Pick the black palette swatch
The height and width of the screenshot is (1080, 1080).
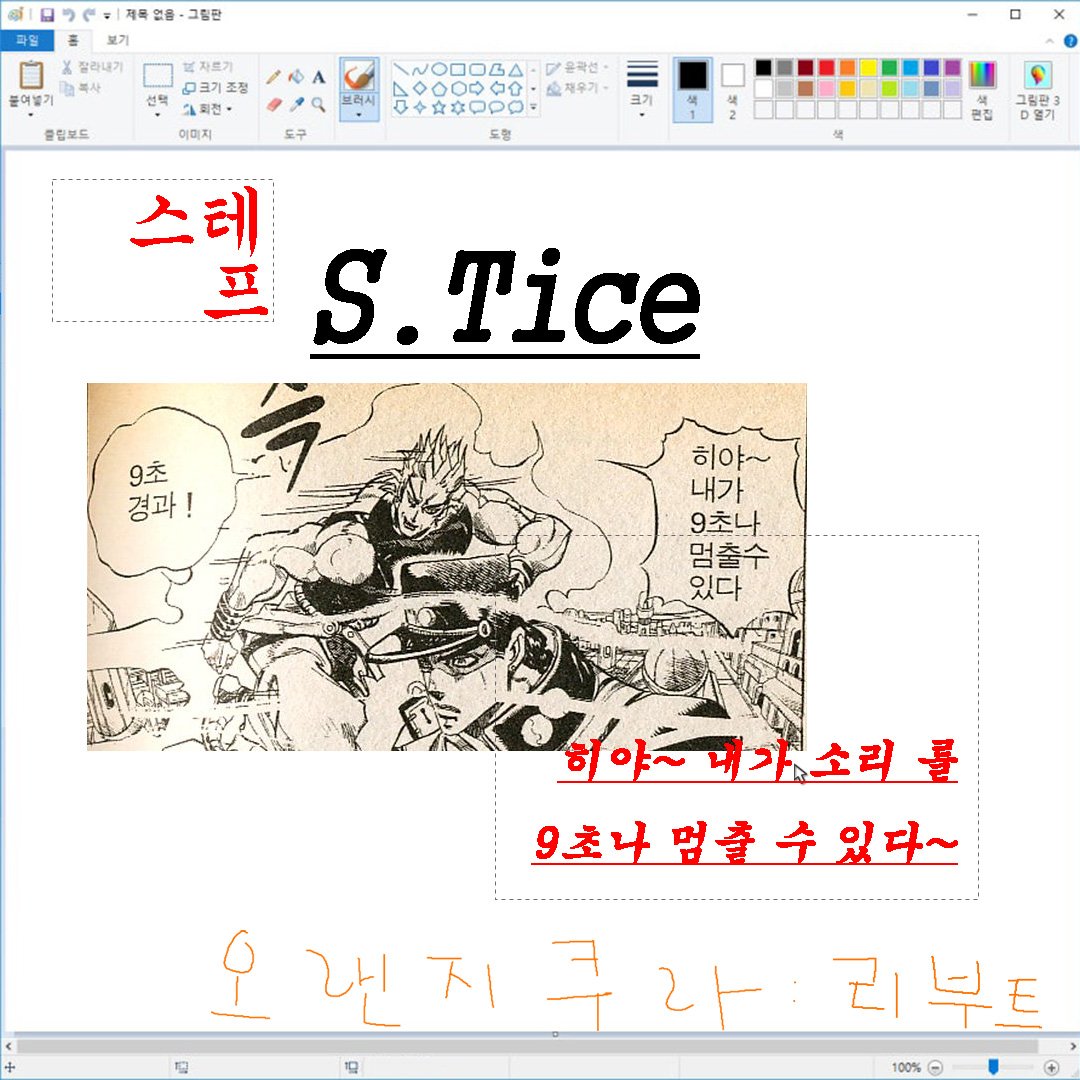pyautogui.click(x=763, y=68)
